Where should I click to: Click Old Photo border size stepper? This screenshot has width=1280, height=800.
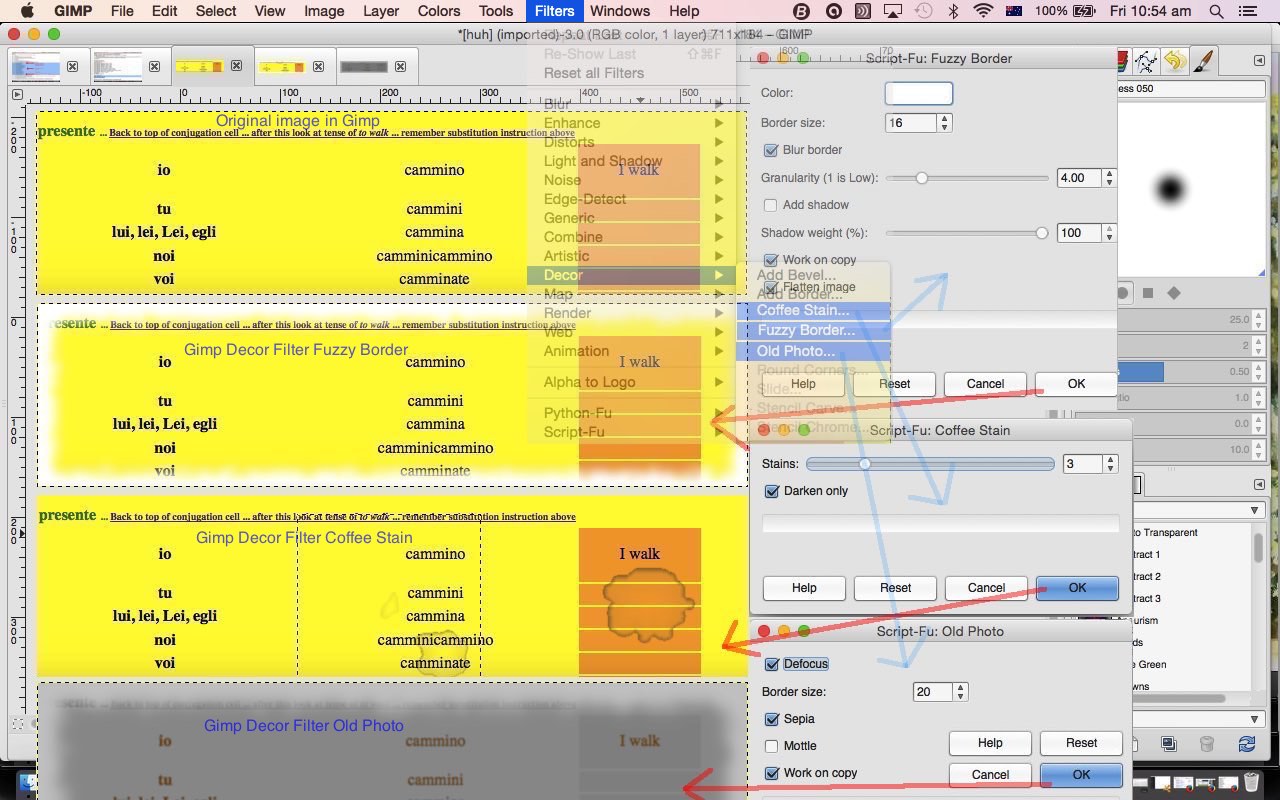click(x=961, y=692)
